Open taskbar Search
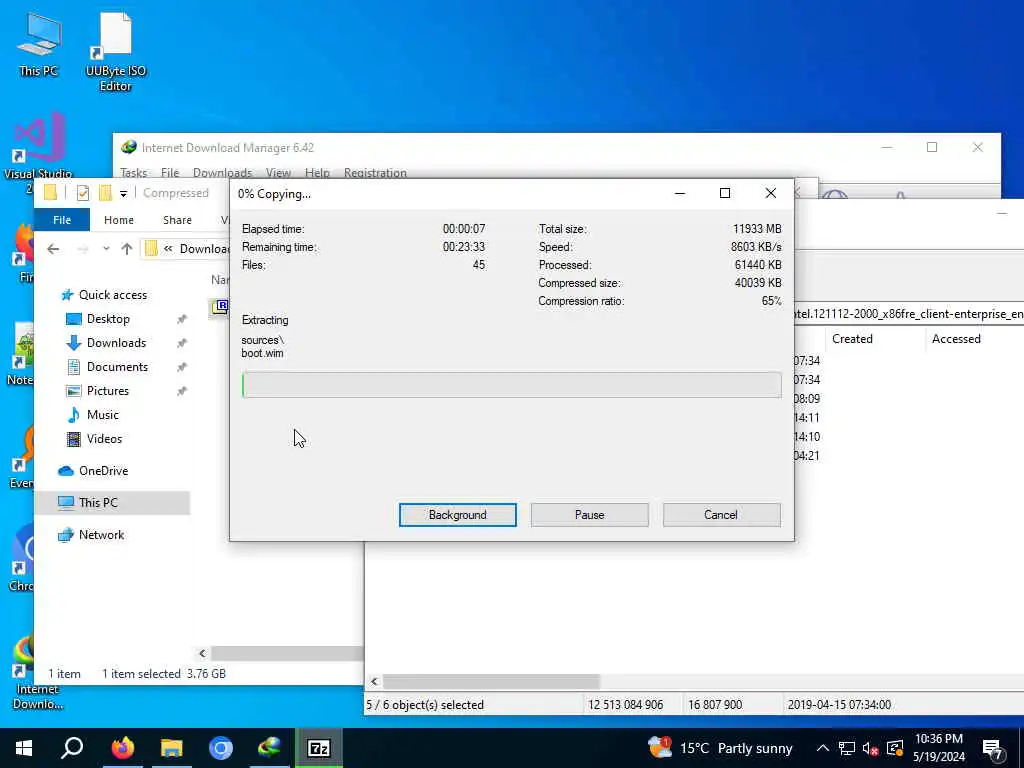Viewport: 1024px width, 768px height. [72, 748]
